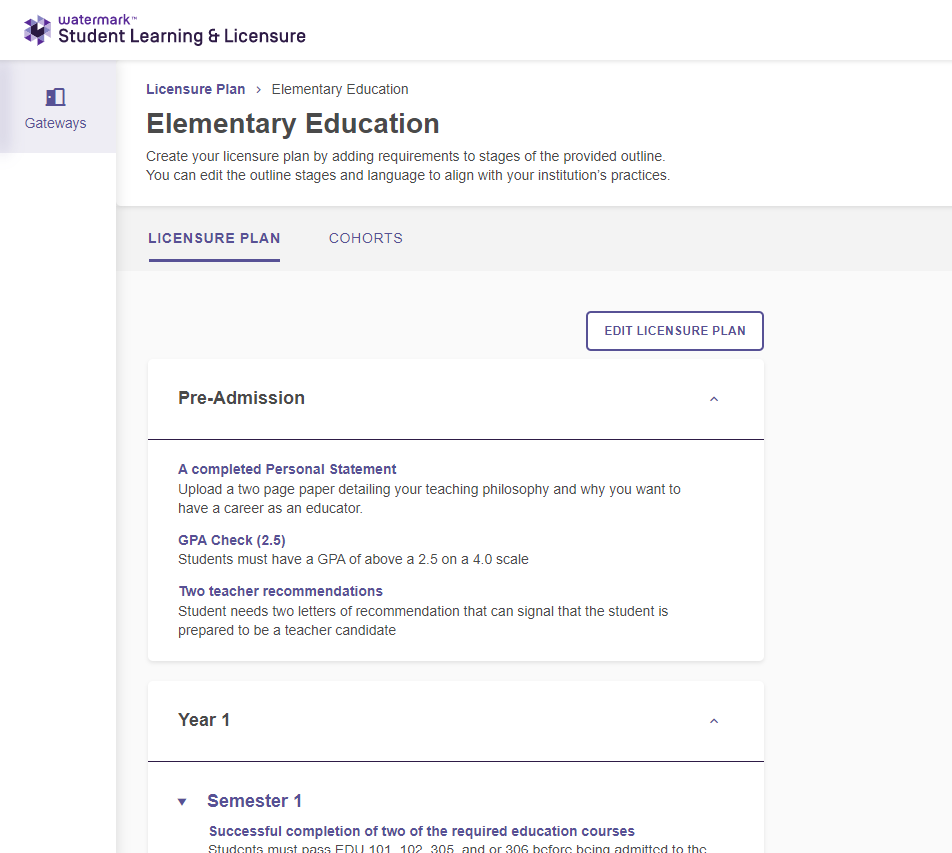Click the Pre-Admission section heading

click(241, 398)
